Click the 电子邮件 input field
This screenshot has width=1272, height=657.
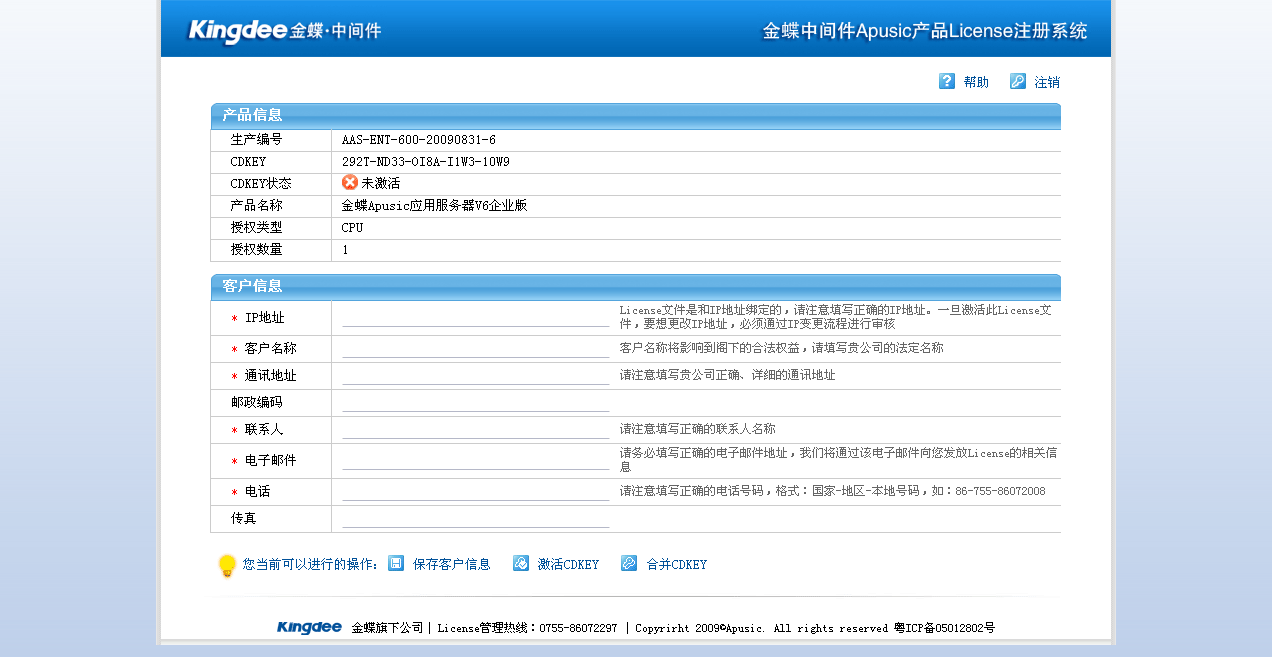coord(475,461)
